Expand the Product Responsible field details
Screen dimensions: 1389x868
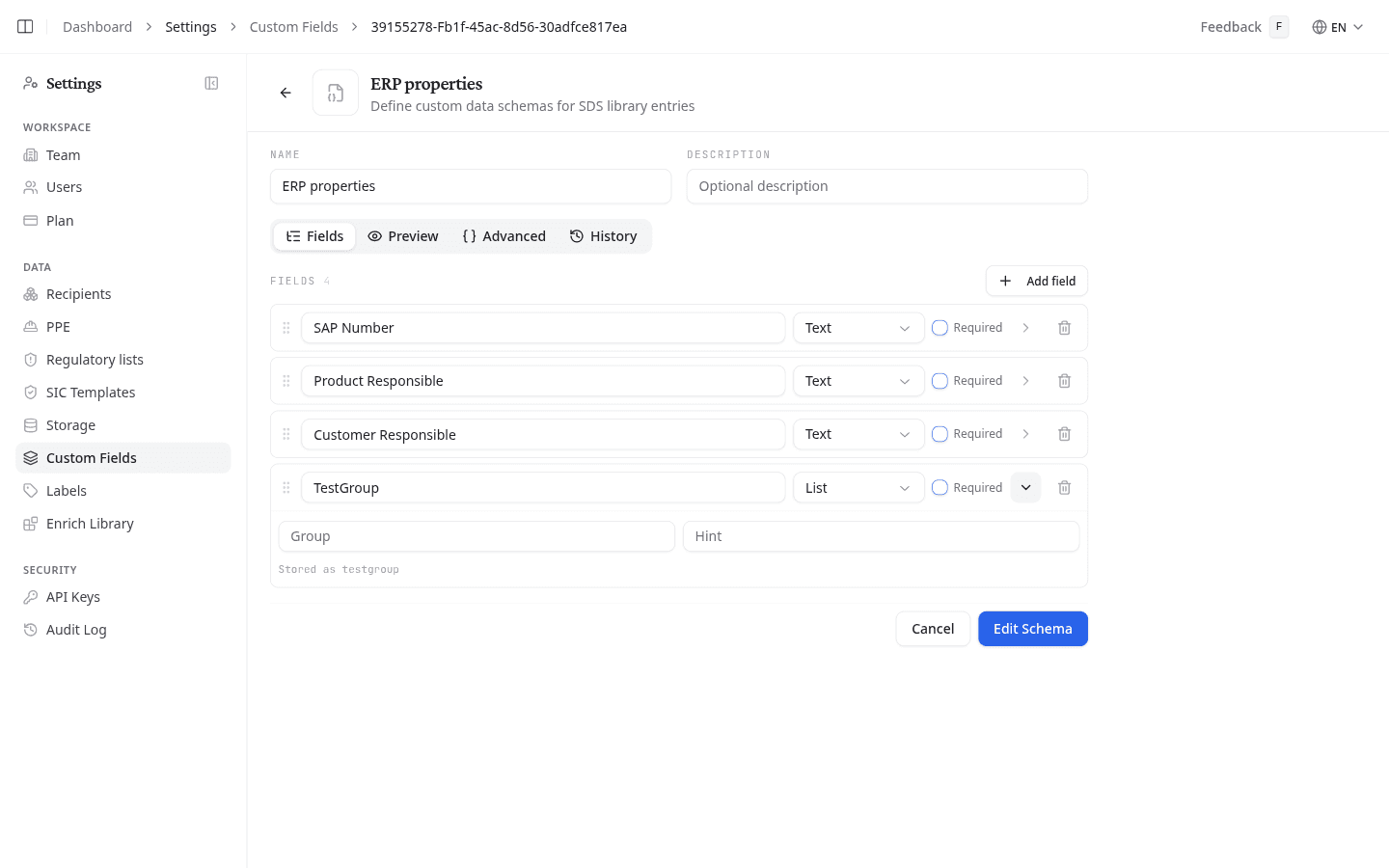[x=1025, y=381]
